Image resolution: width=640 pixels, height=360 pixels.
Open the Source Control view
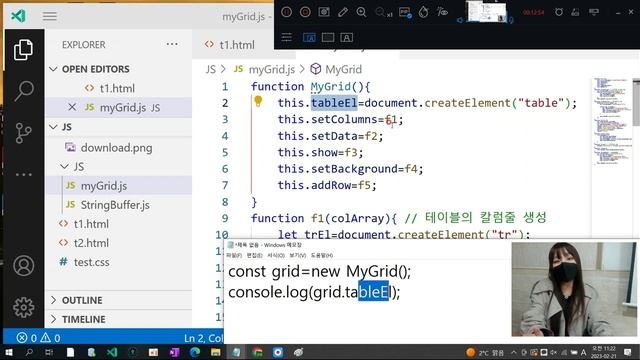click(23, 132)
